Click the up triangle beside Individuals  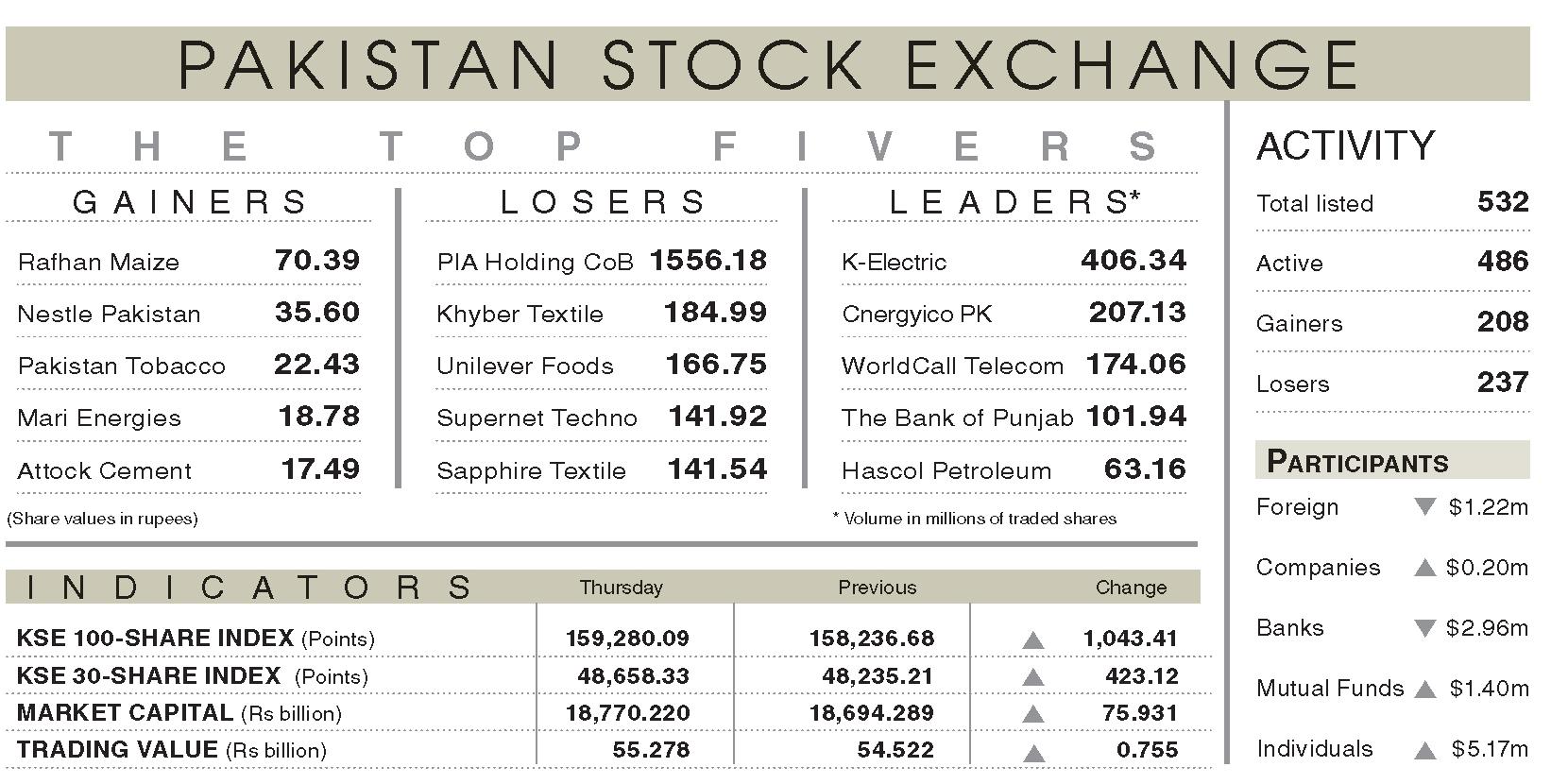[x=1425, y=751]
